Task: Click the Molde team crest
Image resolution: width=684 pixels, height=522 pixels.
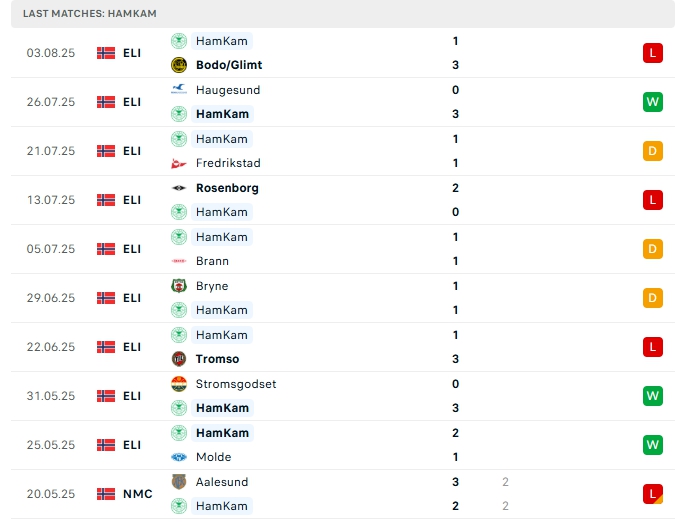Action: pyautogui.click(x=179, y=457)
